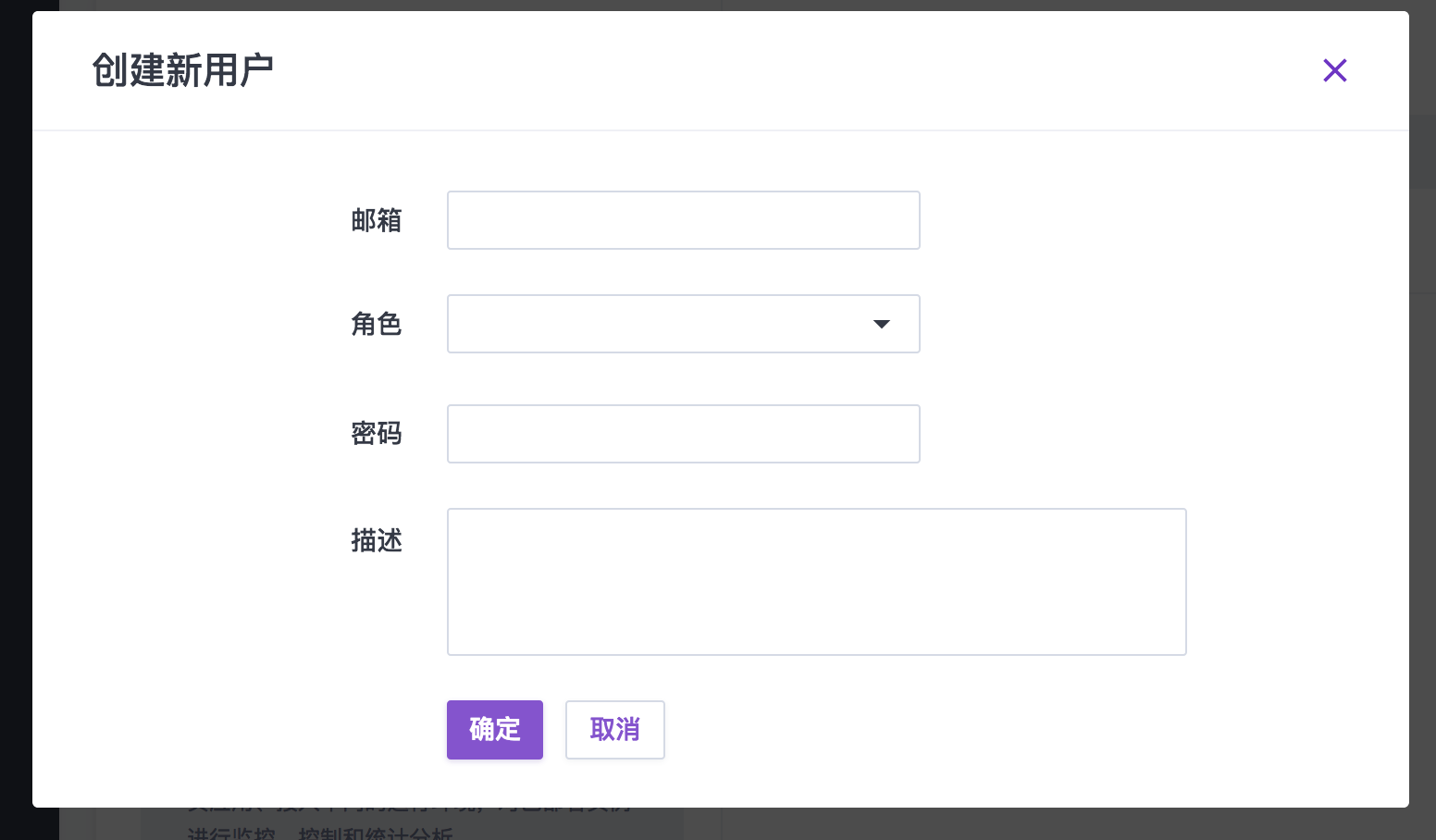The image size is (1436, 840).
Task: Click the 描述 text area
Action: (x=816, y=581)
